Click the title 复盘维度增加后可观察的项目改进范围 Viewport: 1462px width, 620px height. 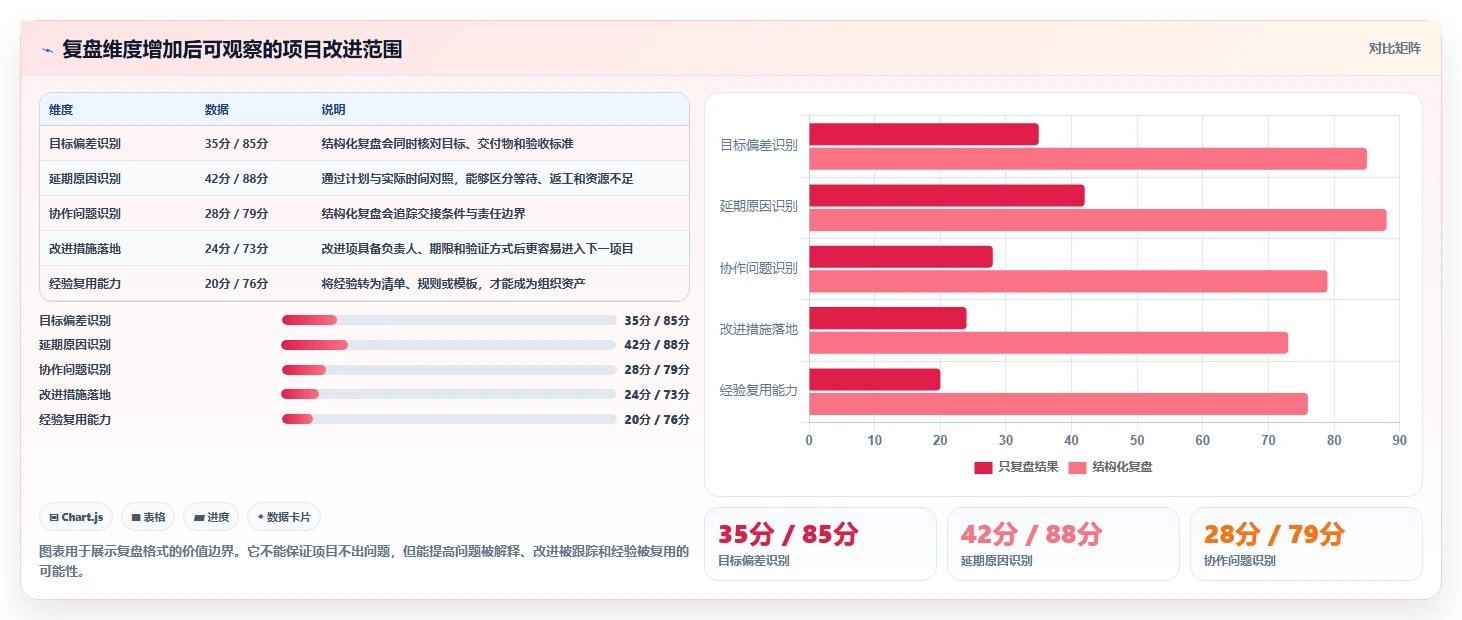232,49
